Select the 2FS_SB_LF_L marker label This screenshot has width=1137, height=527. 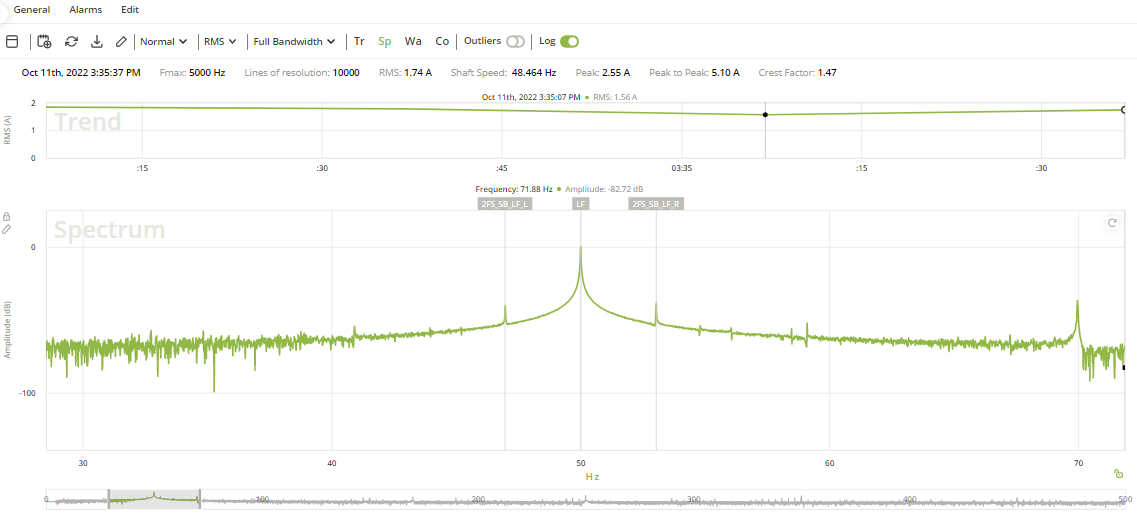tap(505, 204)
